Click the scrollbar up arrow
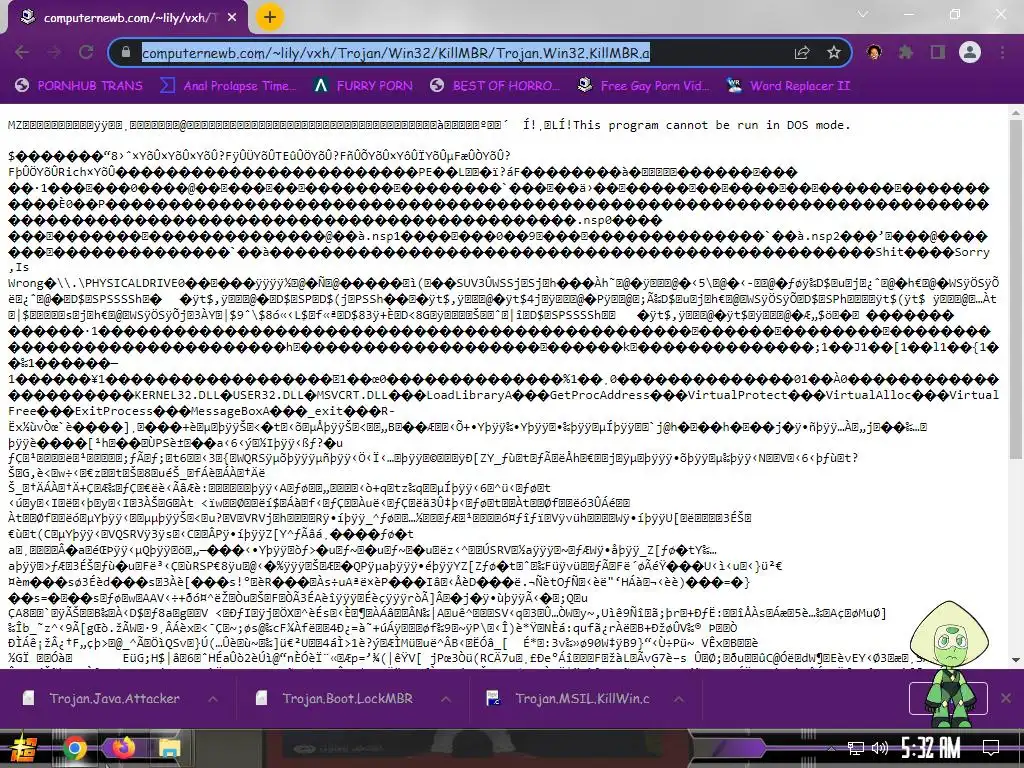This screenshot has width=1024, height=768. pos(1016,112)
